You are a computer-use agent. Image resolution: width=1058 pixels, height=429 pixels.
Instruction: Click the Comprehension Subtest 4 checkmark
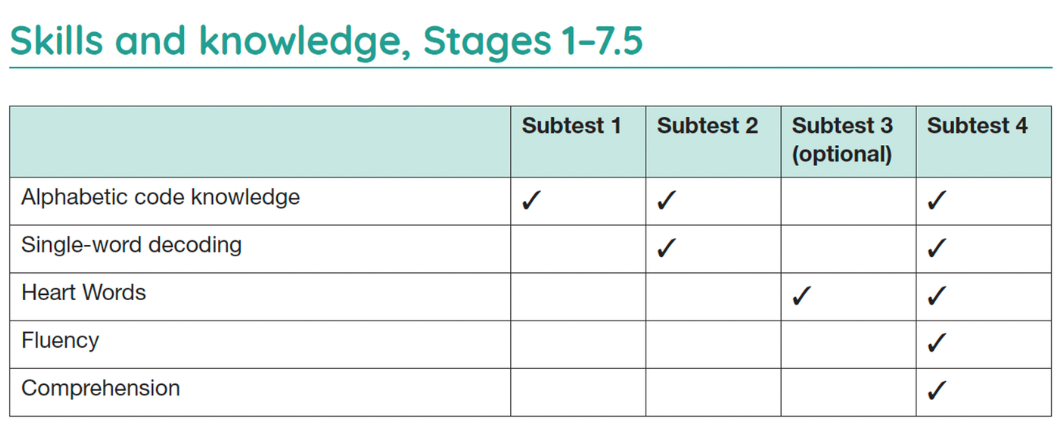(x=936, y=391)
